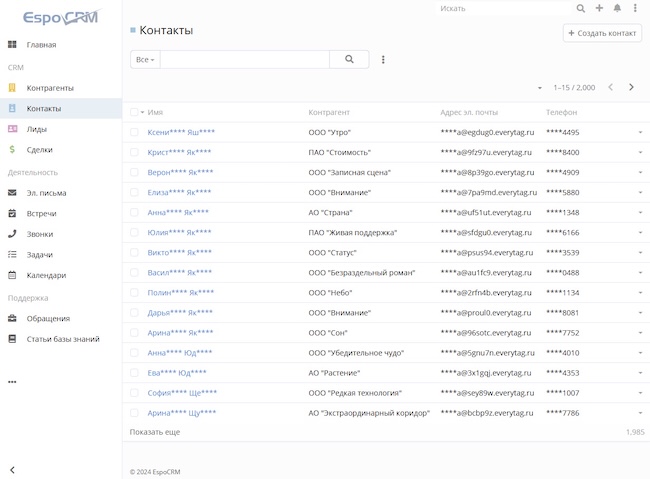Click the quick create plus icon

point(599,8)
